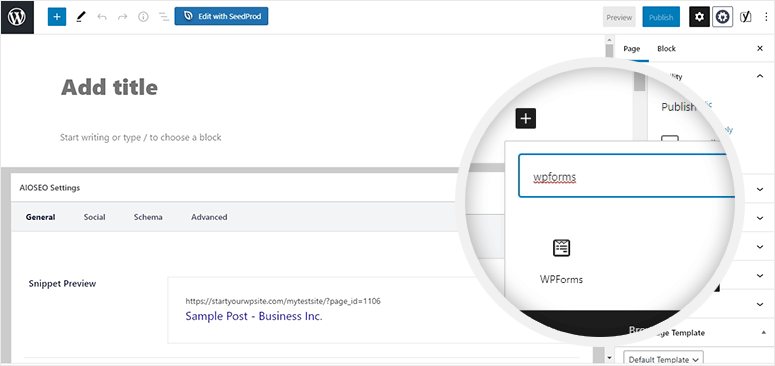The image size is (775, 366).
Task: Click the undo arrow icon
Action: point(102,17)
